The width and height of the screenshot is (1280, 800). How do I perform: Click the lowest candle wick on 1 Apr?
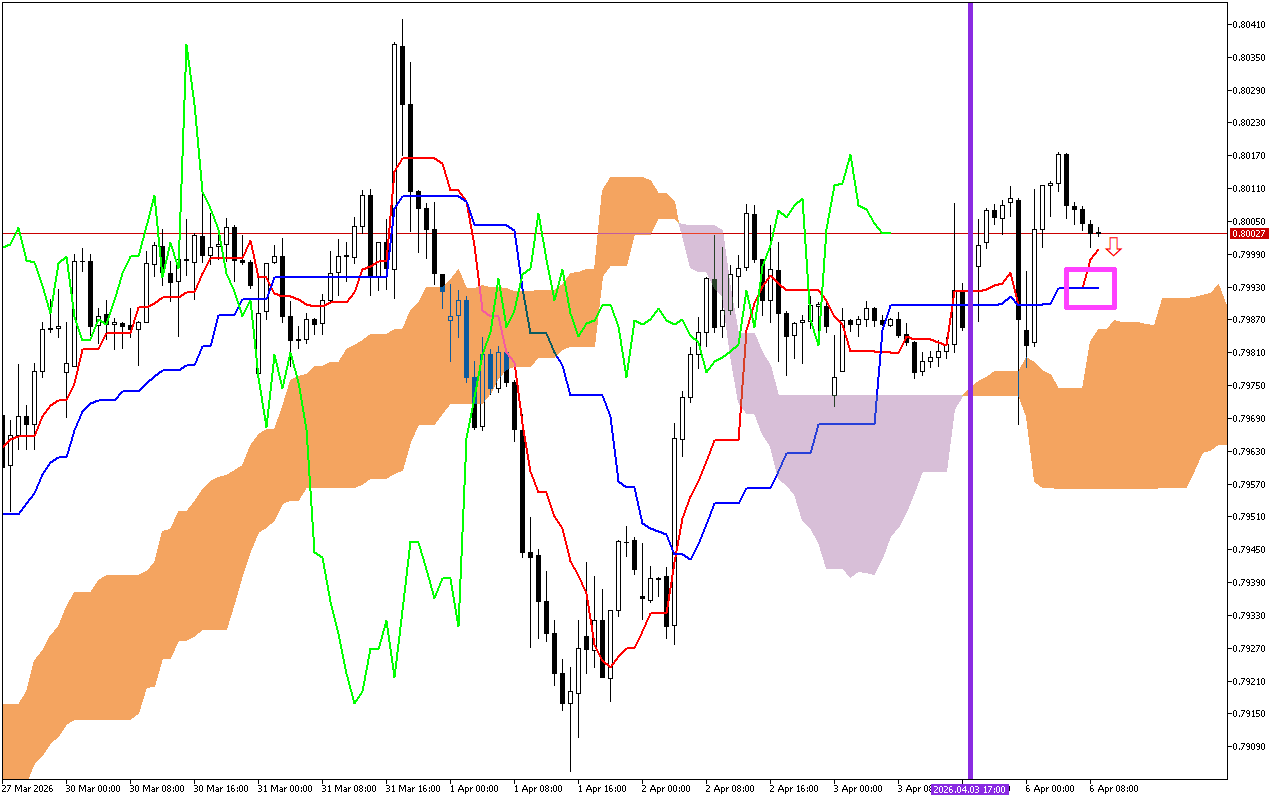coord(571,768)
